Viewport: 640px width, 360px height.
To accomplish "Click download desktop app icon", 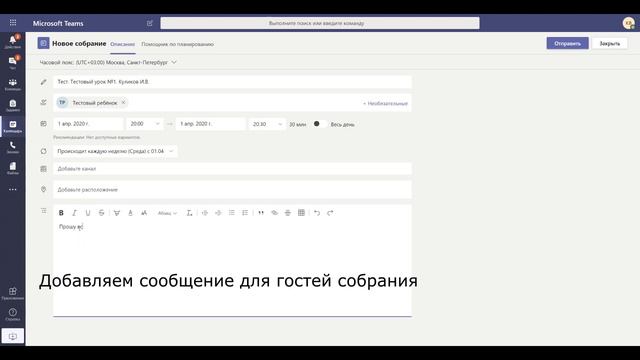I will pyautogui.click(x=13, y=336).
